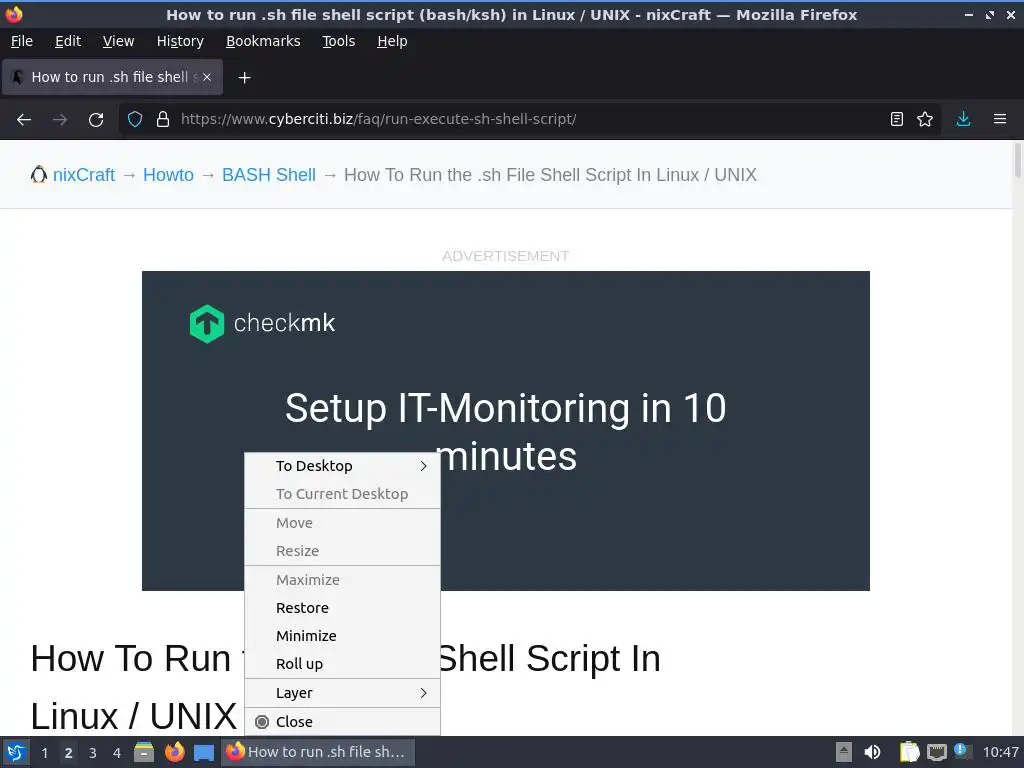Open the File menu
This screenshot has width=1024, height=768.
22,41
